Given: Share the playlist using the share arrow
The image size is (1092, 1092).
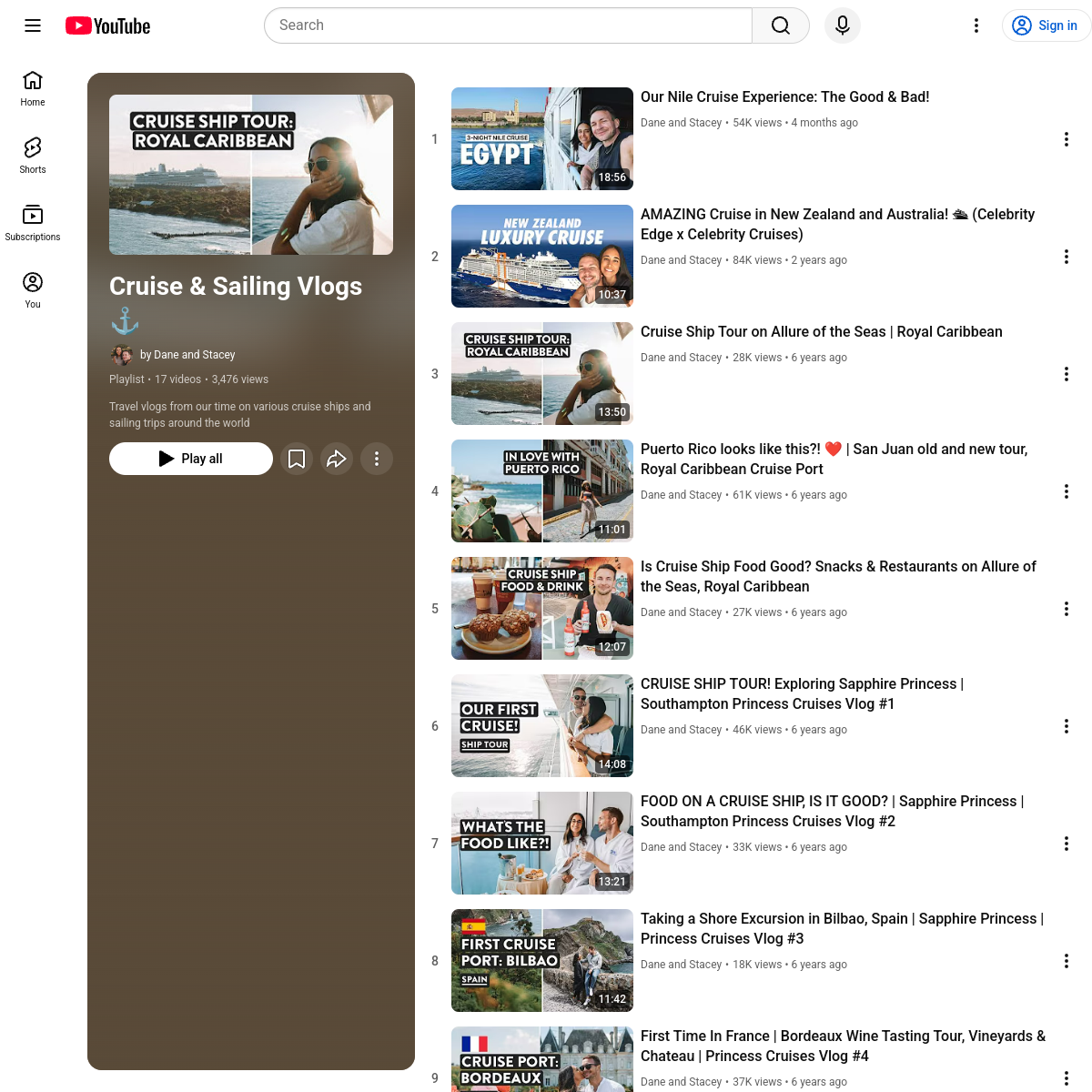Looking at the screenshot, I should point(337,459).
